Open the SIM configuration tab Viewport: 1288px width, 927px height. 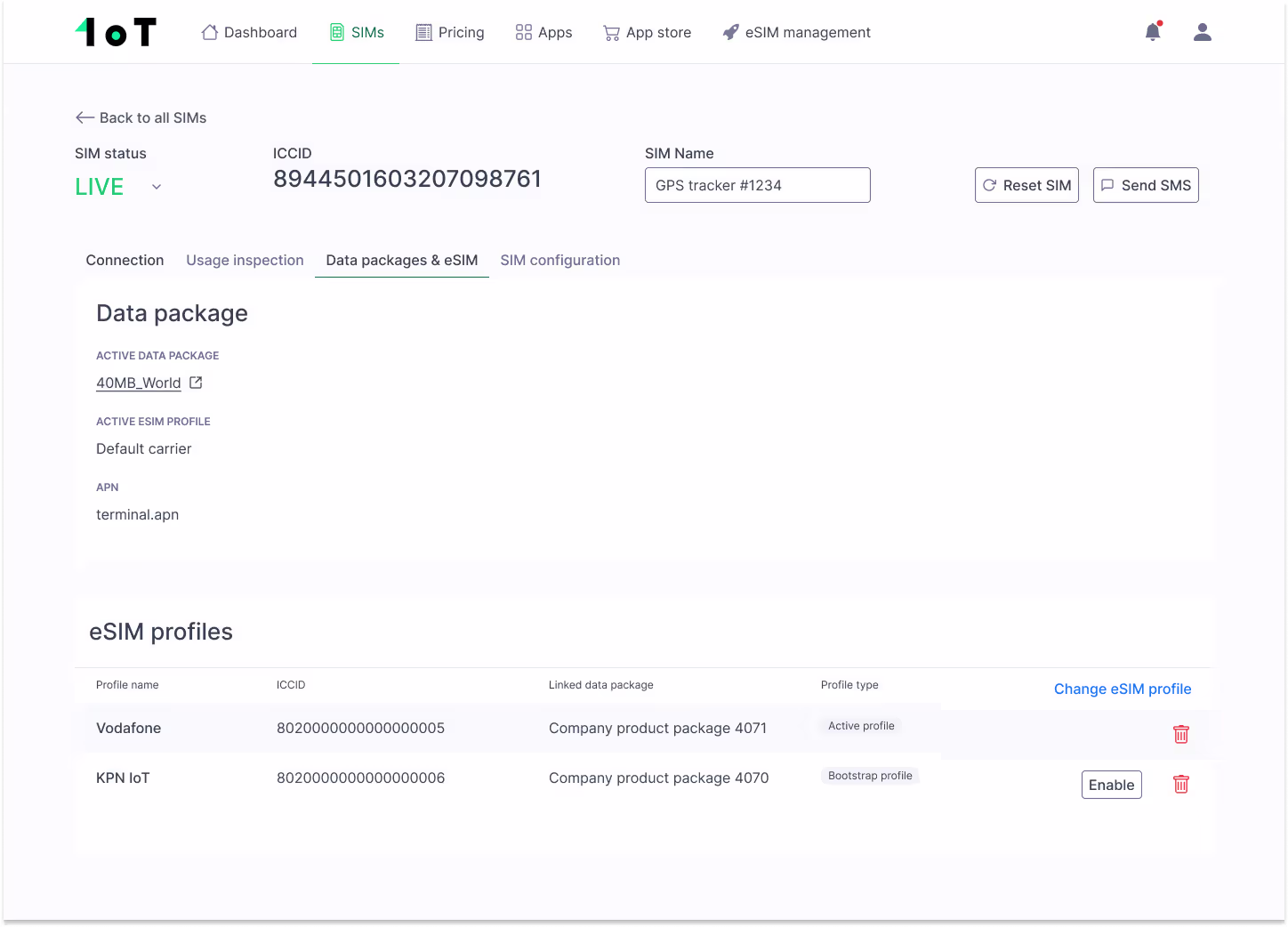(560, 260)
